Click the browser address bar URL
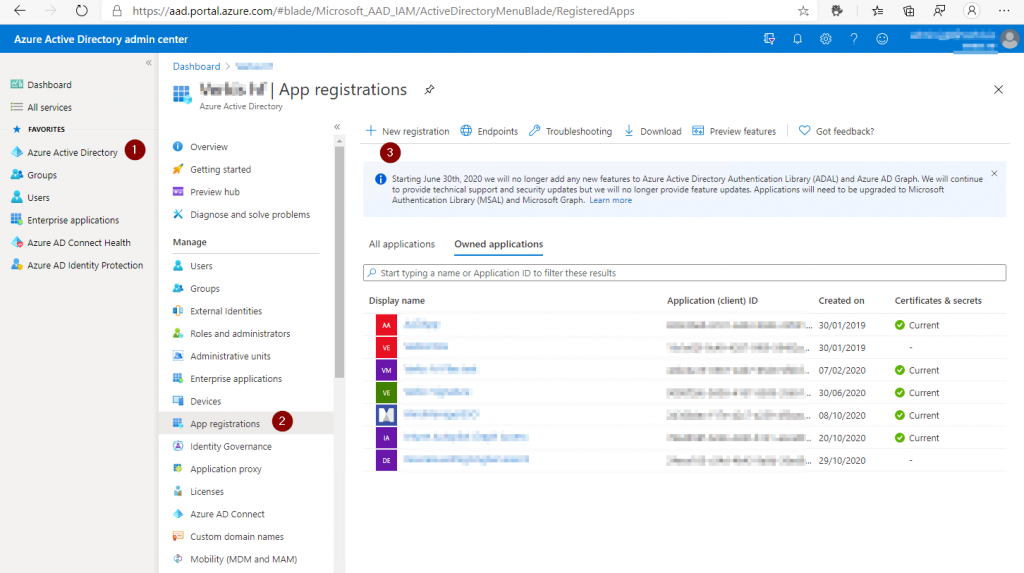 tap(383, 10)
